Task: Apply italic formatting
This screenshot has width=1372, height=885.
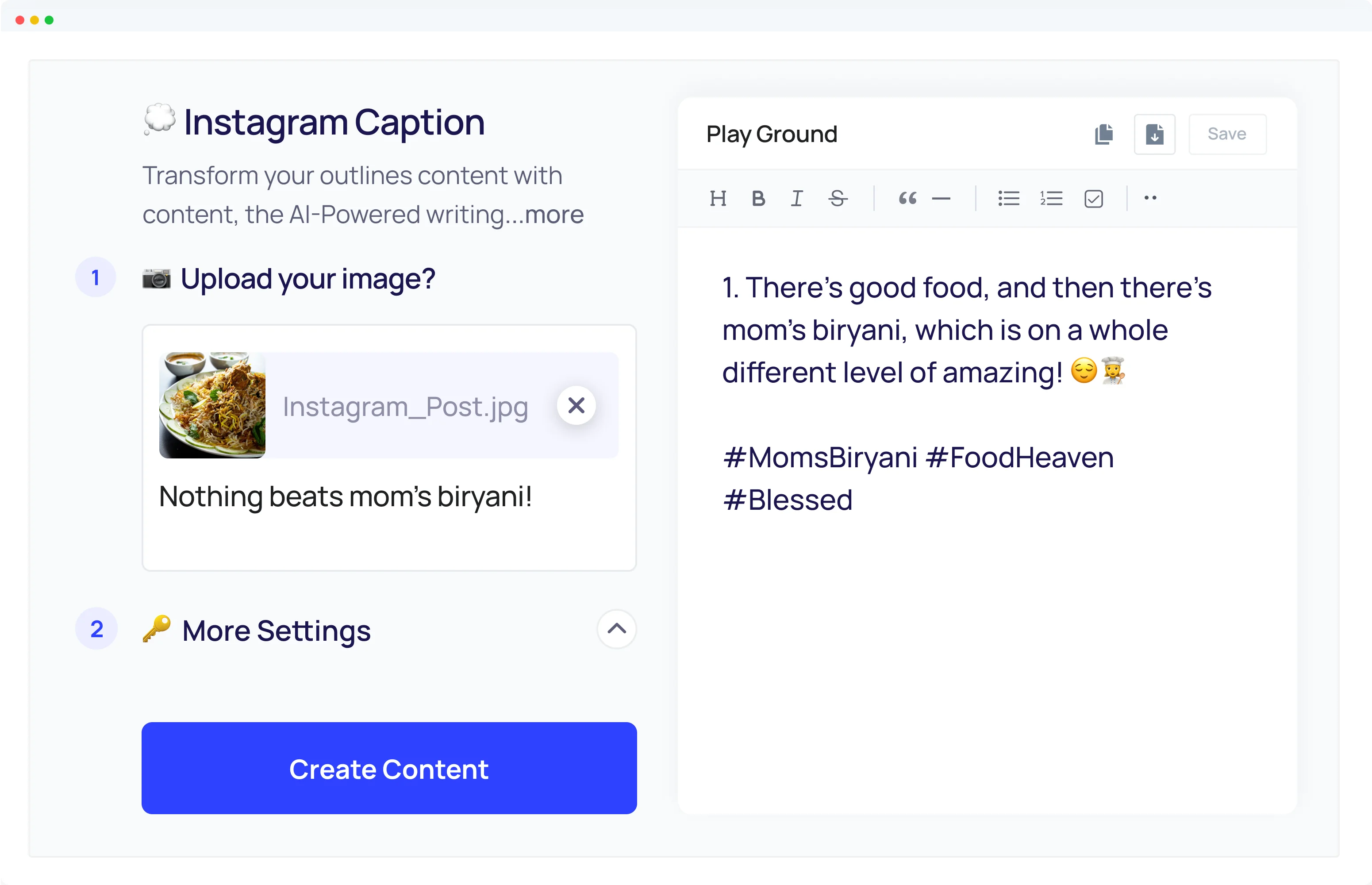Action: 796,198
